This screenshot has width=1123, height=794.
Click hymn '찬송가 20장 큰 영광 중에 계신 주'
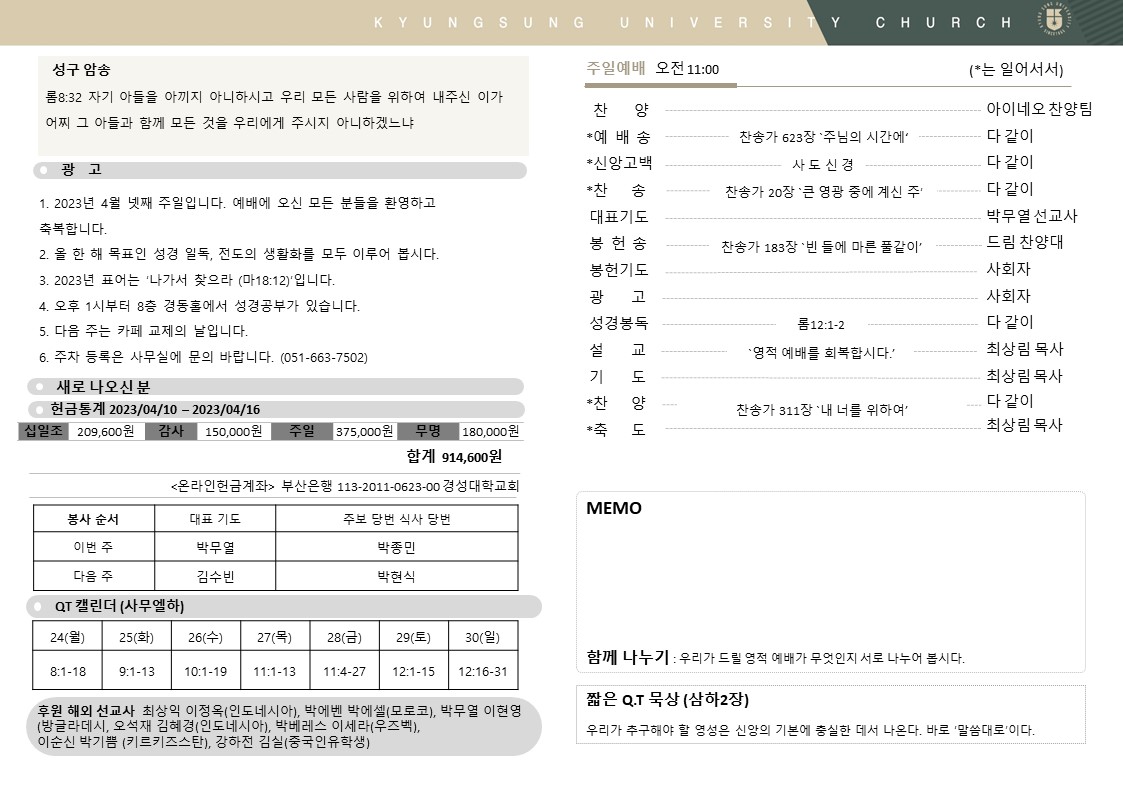click(823, 192)
